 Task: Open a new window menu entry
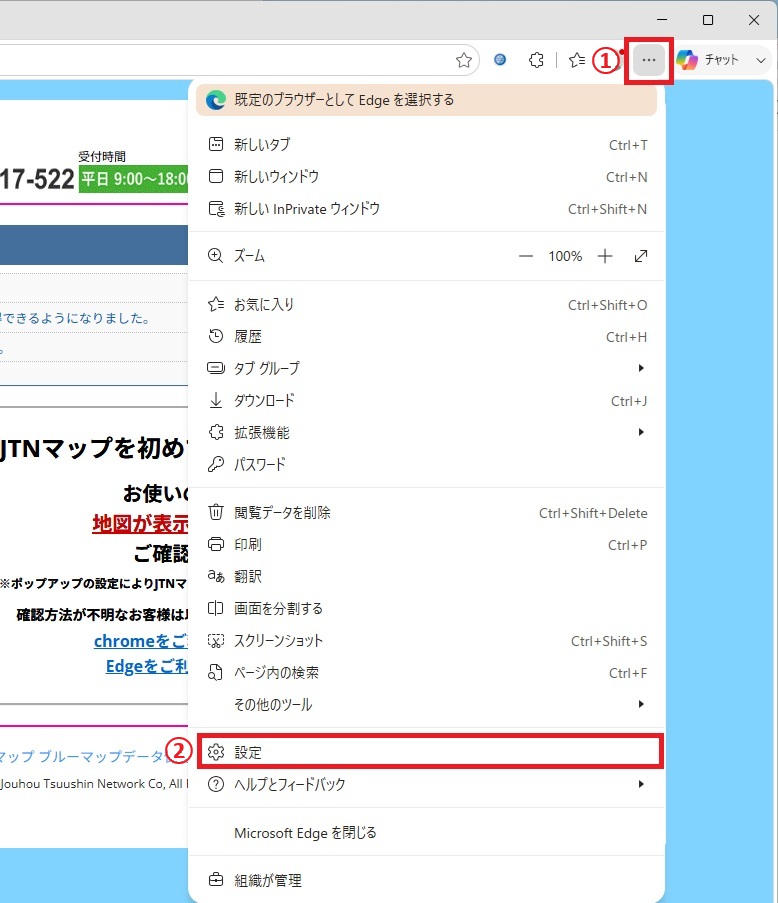pyautogui.click(x=427, y=177)
